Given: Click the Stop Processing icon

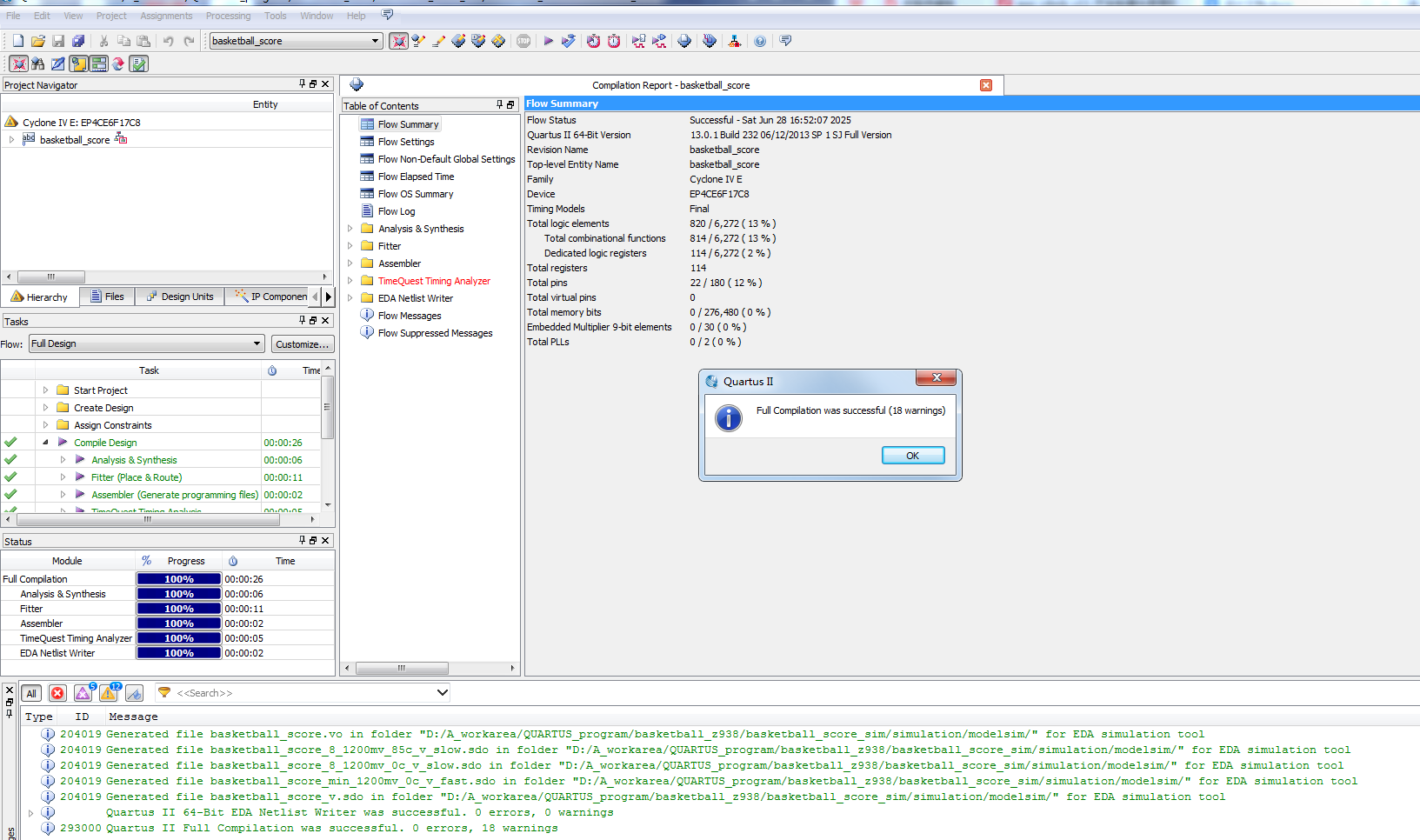Looking at the screenshot, I should pyautogui.click(x=523, y=41).
